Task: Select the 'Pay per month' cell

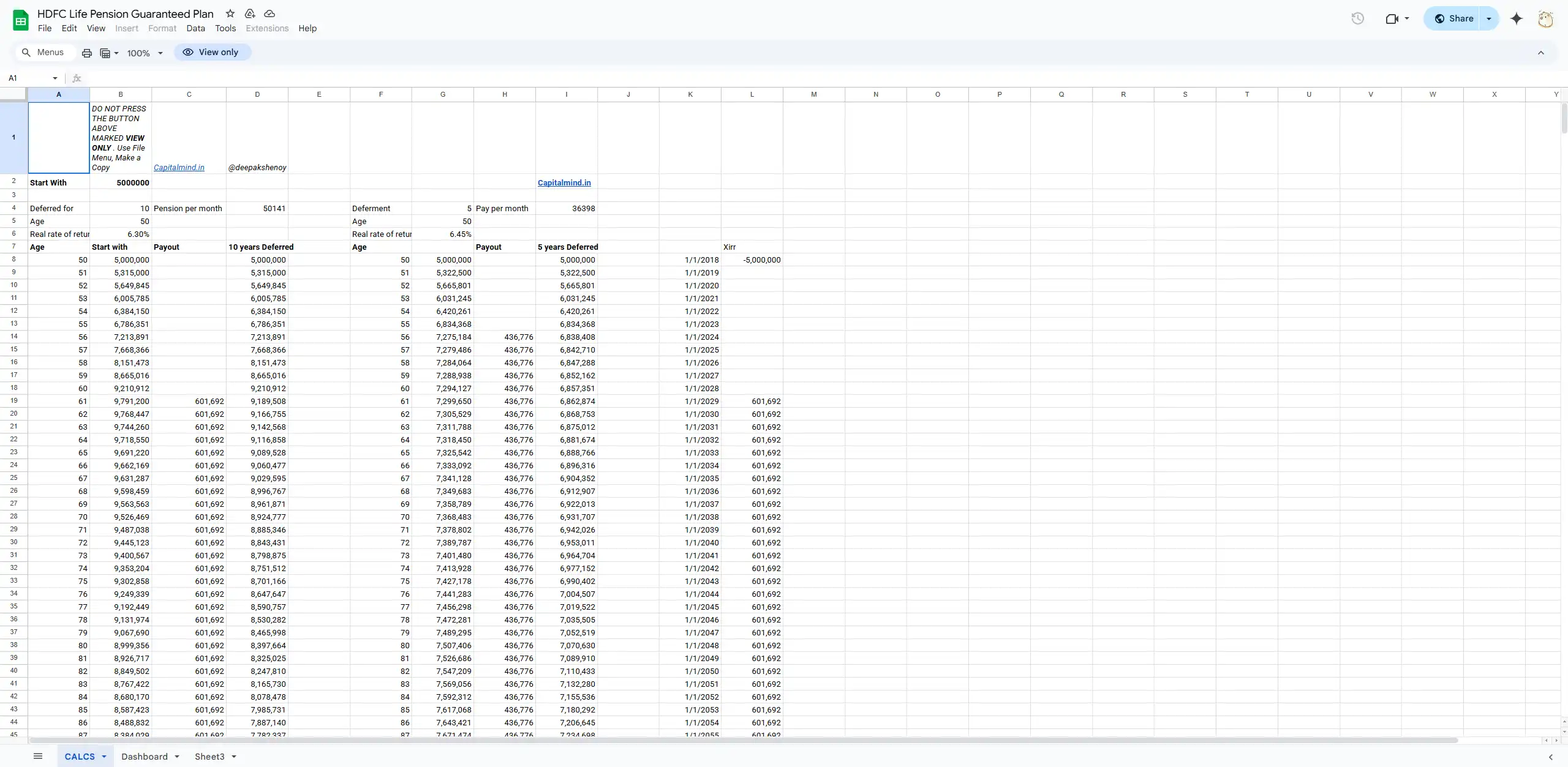Action: tap(505, 208)
